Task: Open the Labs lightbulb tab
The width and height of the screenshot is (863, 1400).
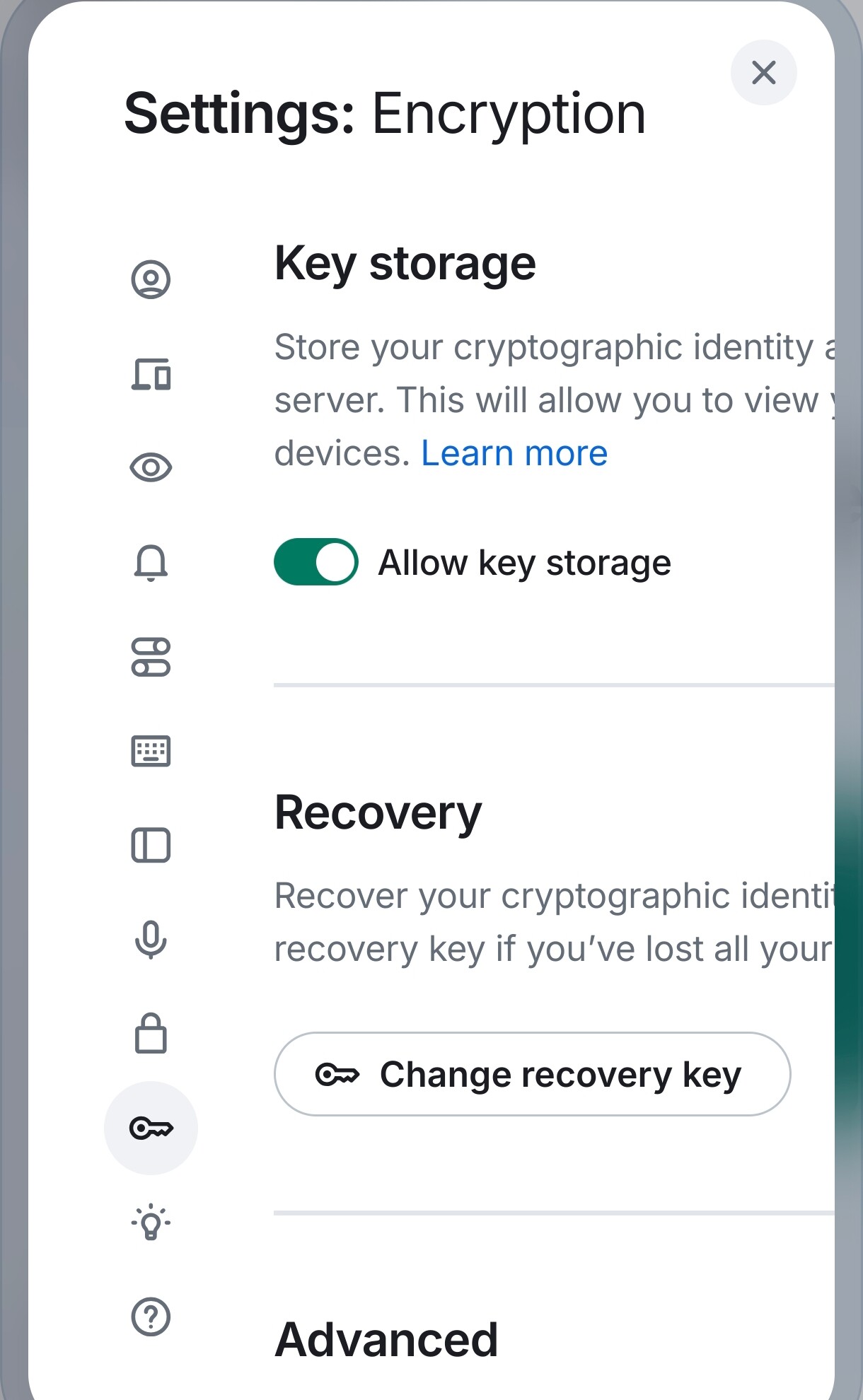Action: (x=151, y=1222)
